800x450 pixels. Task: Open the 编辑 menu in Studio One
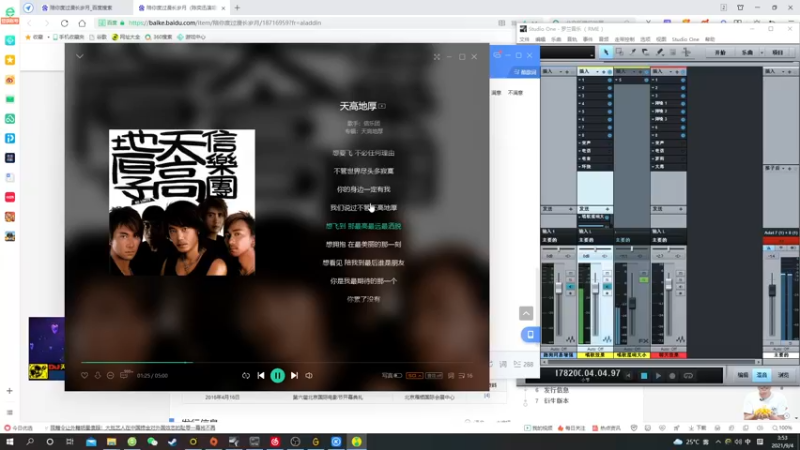(x=540, y=39)
